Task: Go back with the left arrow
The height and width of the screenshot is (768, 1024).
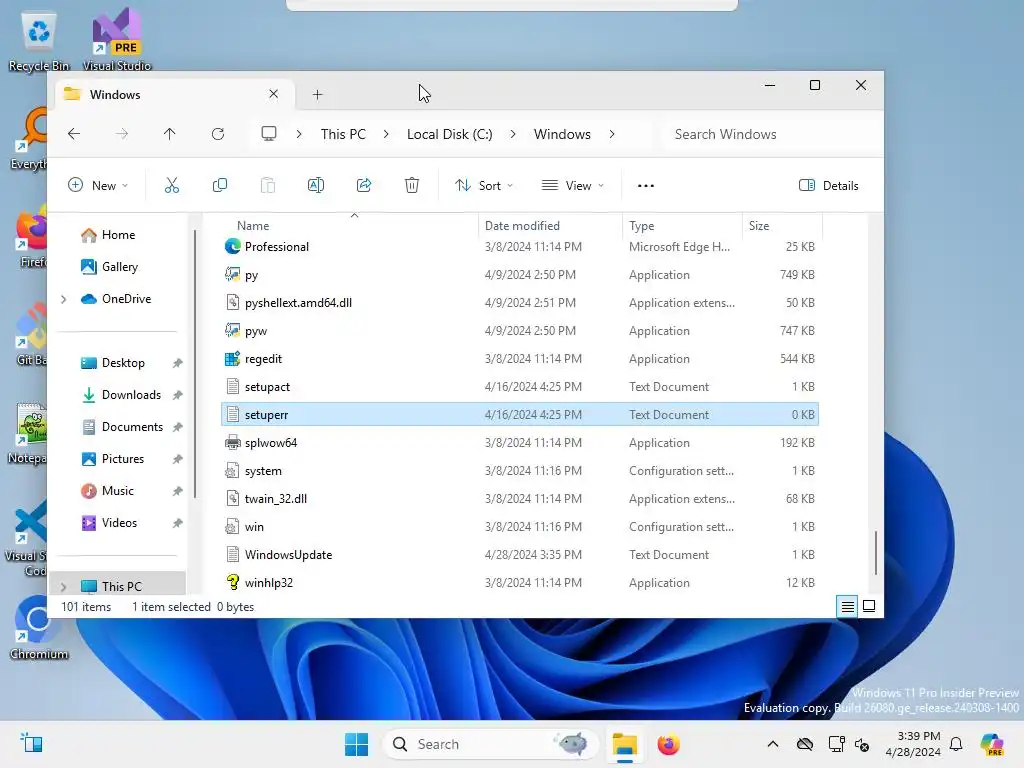Action: click(x=74, y=134)
